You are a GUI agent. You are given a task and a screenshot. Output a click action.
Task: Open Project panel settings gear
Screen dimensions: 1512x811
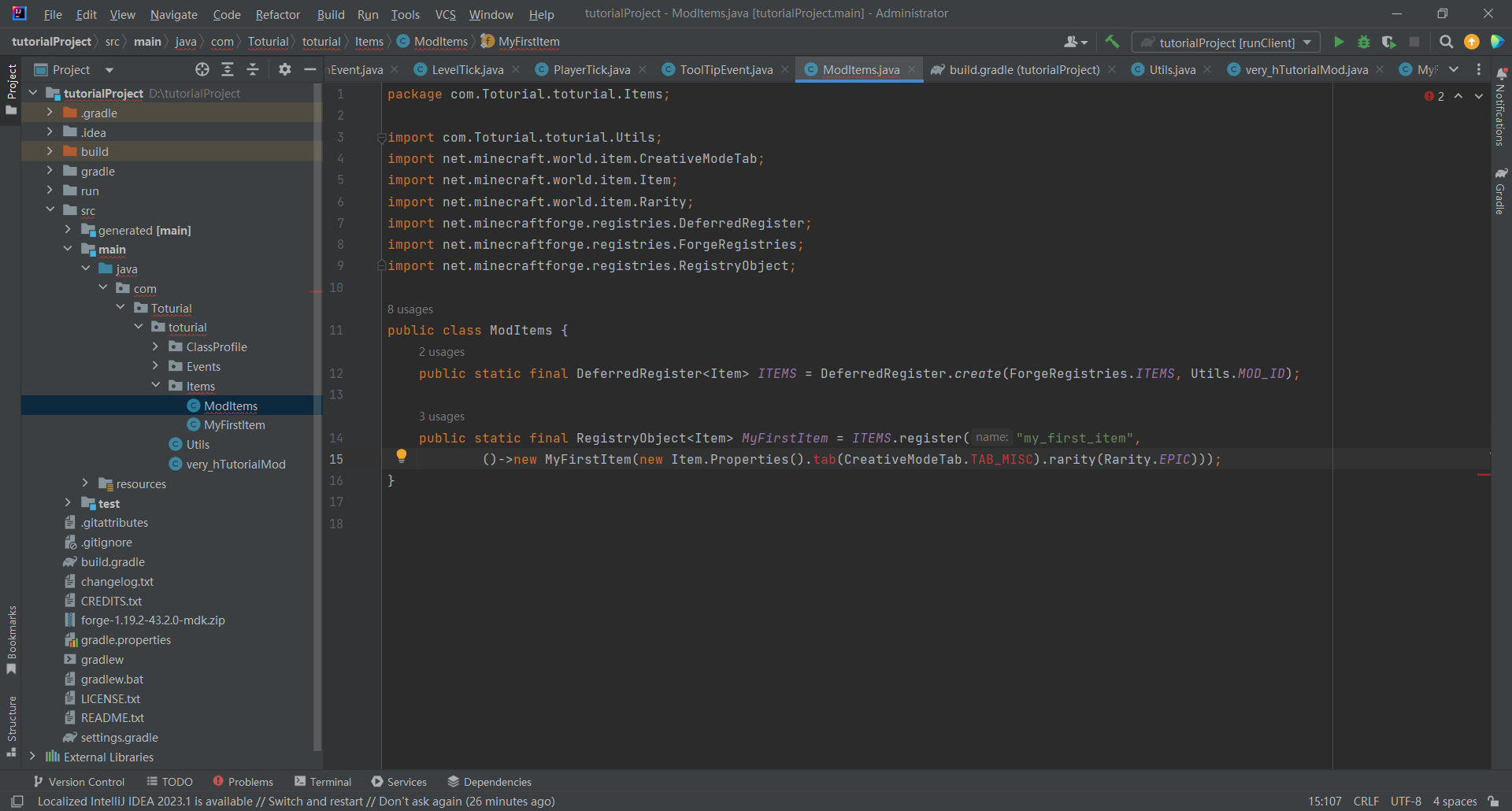(285, 70)
